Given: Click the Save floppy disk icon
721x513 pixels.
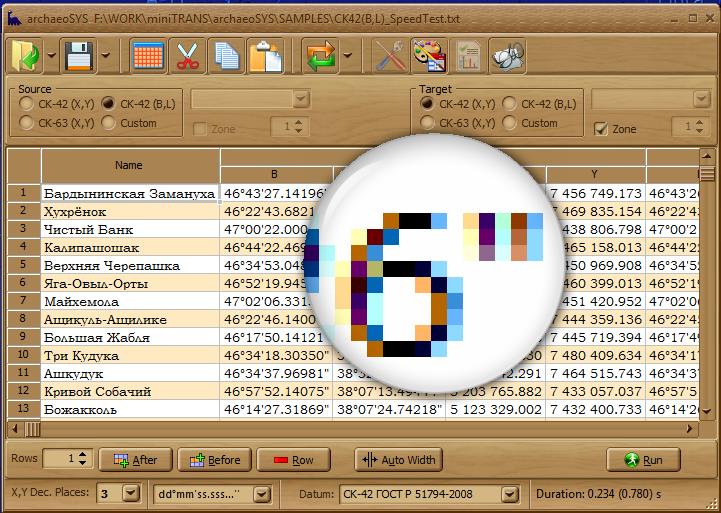Looking at the screenshot, I should coord(79,55).
